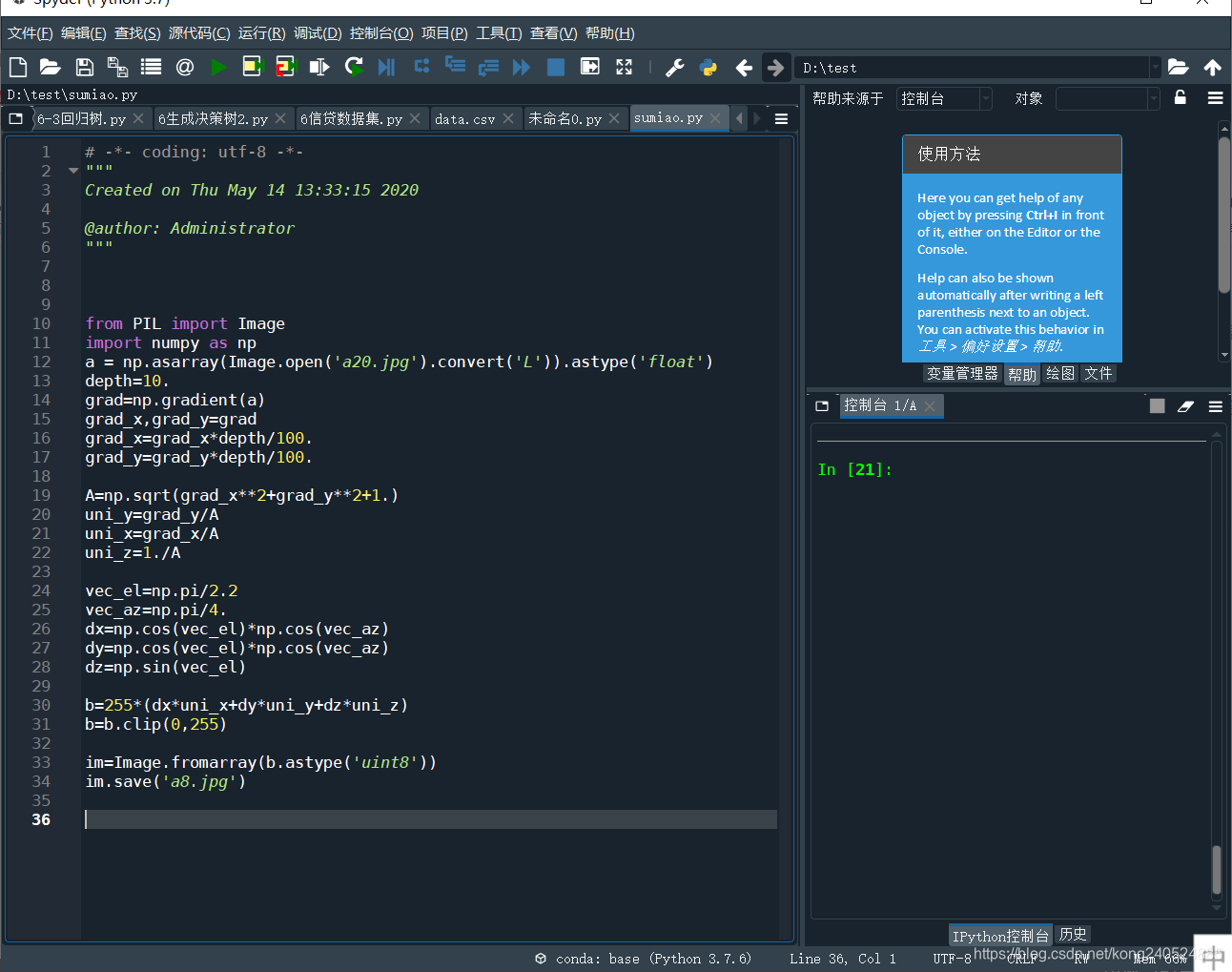The image size is (1232, 972).
Task: Open the preferences wrench icon
Action: 674,67
